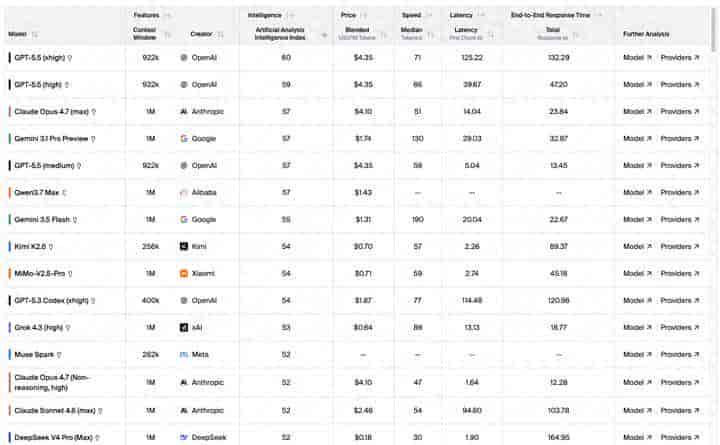Expand the Latency column group
720x445 pixels.
click(x=481, y=15)
